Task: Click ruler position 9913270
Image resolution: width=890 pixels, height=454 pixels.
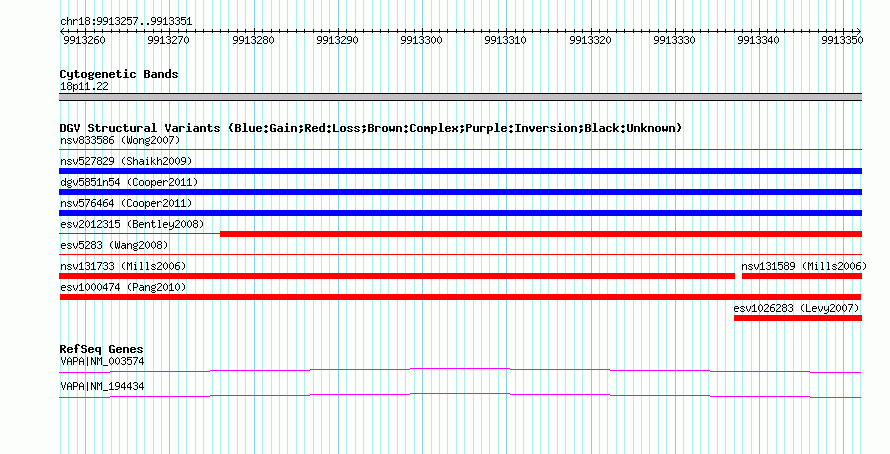Action: pyautogui.click(x=169, y=40)
